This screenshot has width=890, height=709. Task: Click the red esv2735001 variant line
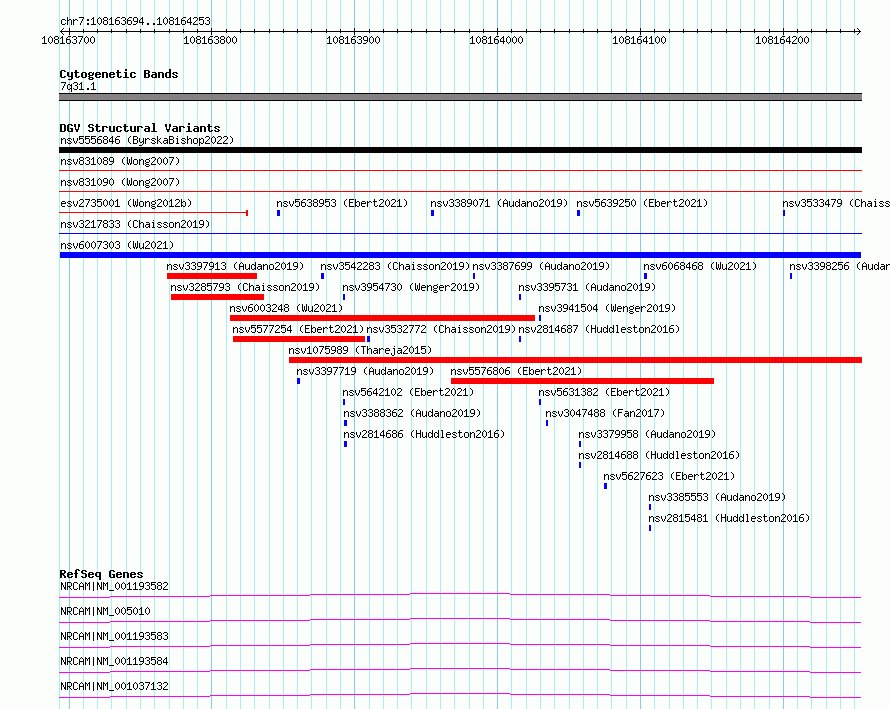coord(154,213)
